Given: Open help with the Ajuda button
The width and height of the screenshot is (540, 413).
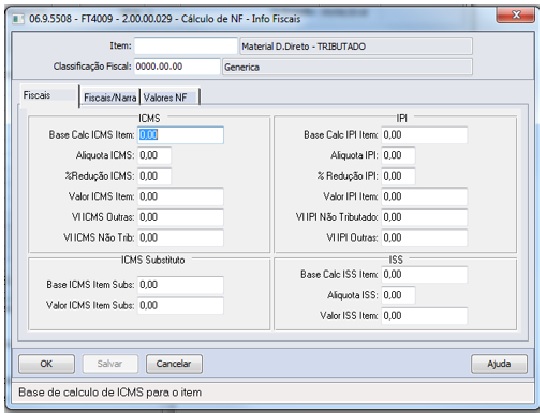Looking at the screenshot, I should pyautogui.click(x=499, y=364).
